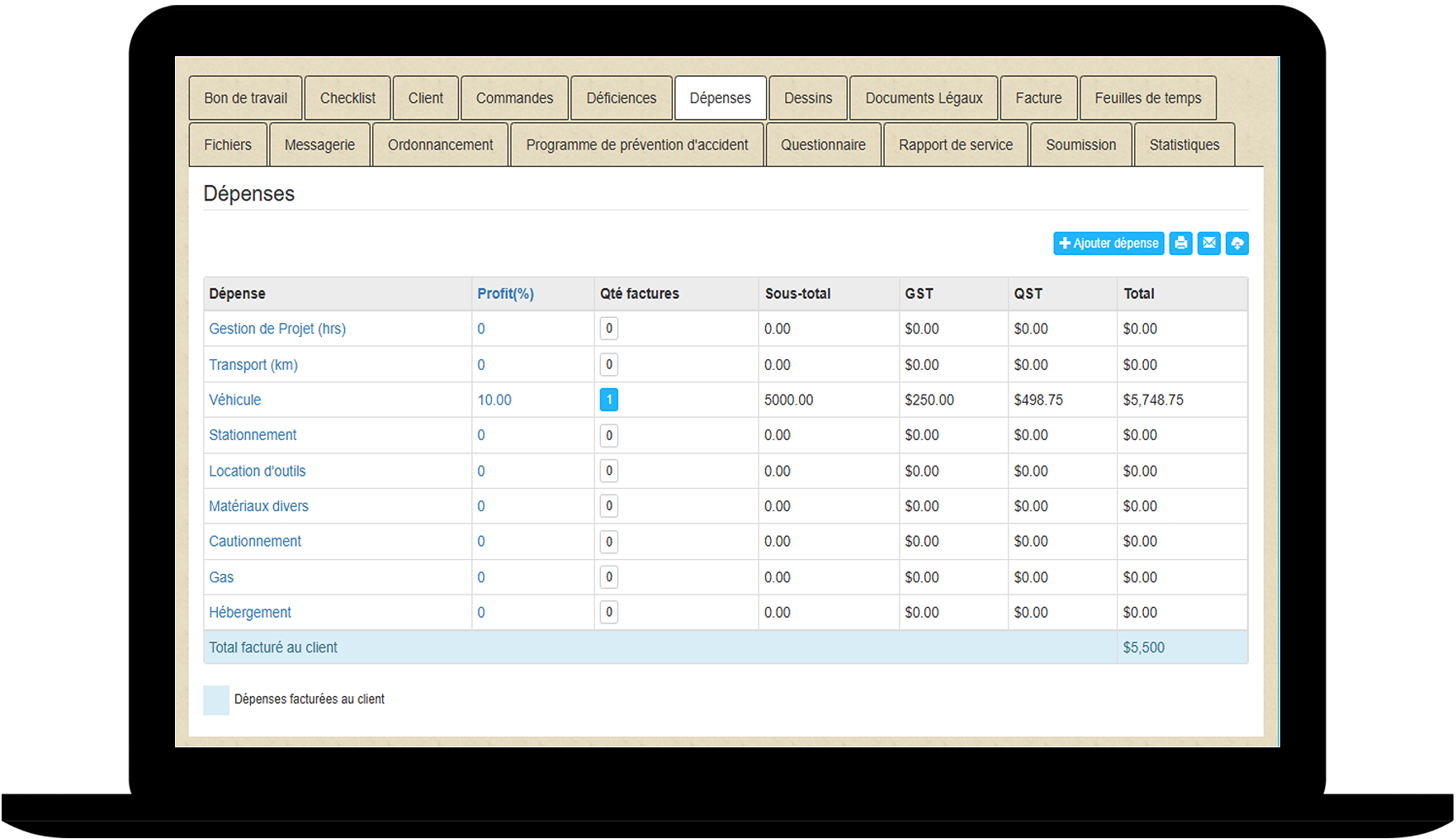1456x839 pixels.
Task: Select the Bon de travail tab
Action: (245, 98)
